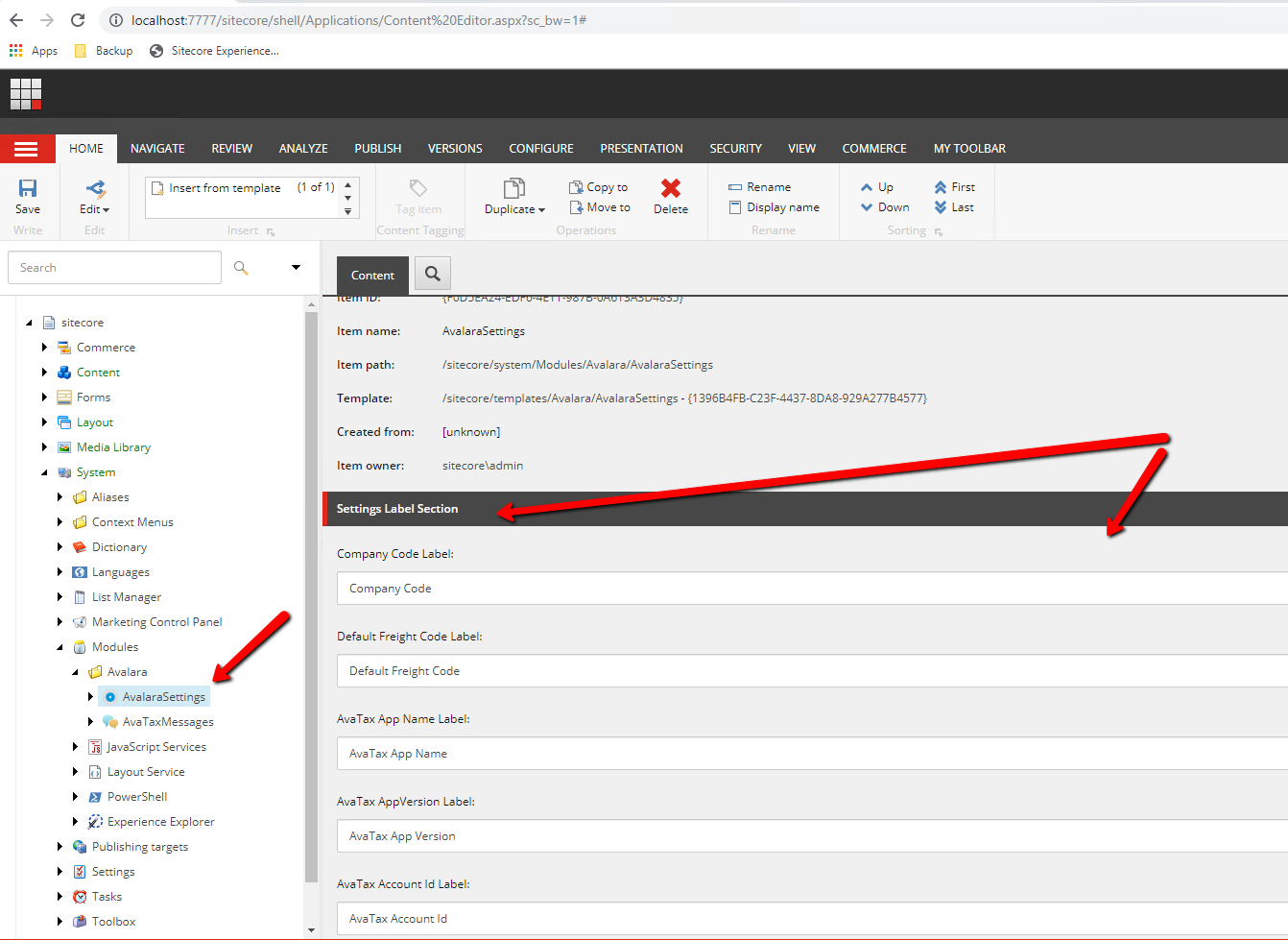Open the Duplicate dropdown arrow

pyautogui.click(x=541, y=209)
